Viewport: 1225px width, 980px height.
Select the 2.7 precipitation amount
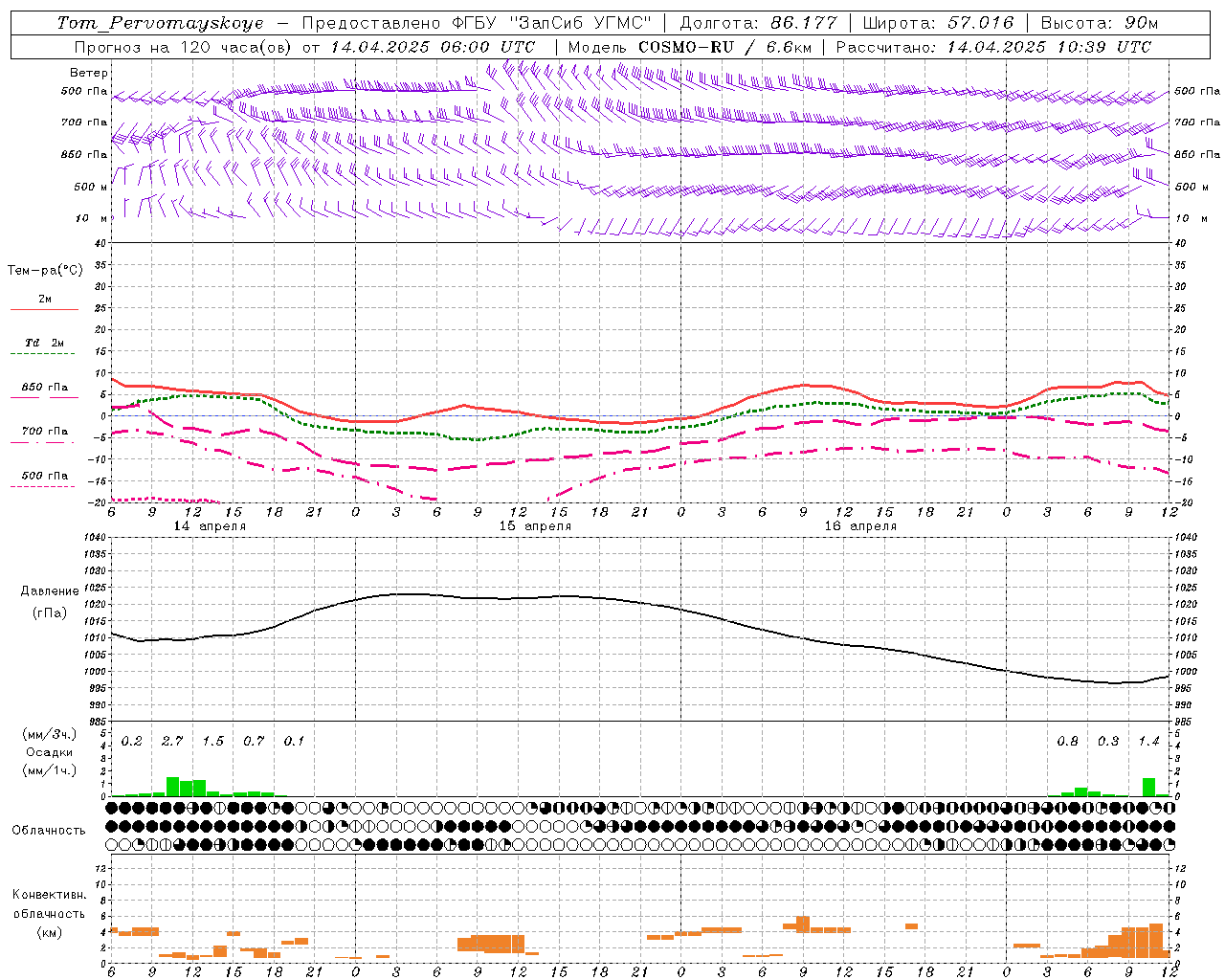[172, 742]
